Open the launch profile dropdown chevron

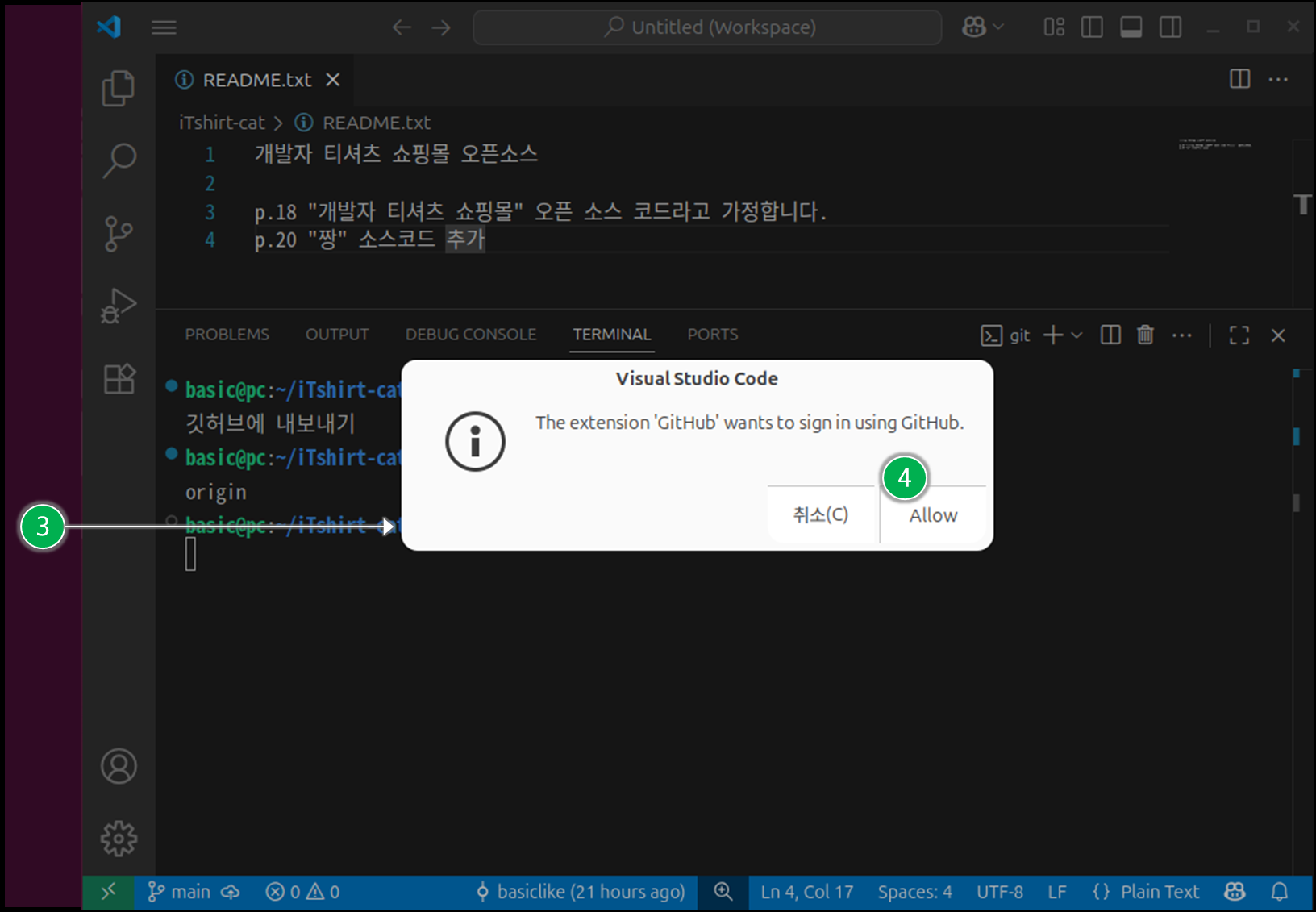tap(1077, 335)
